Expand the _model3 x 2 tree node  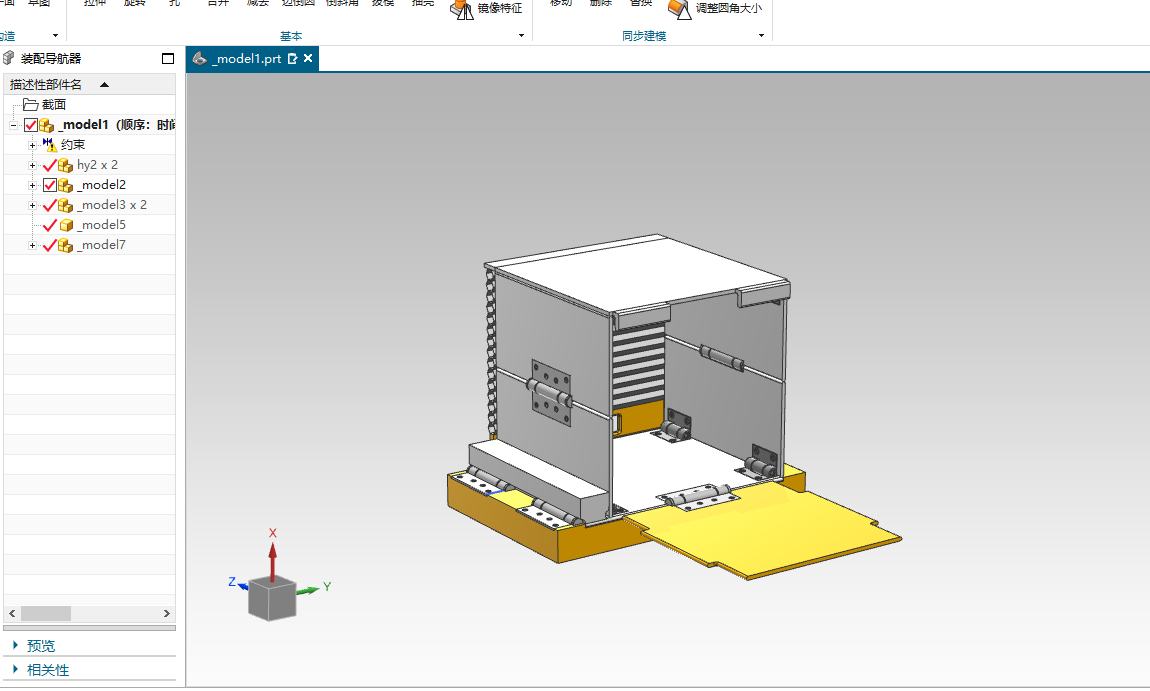(x=32, y=205)
